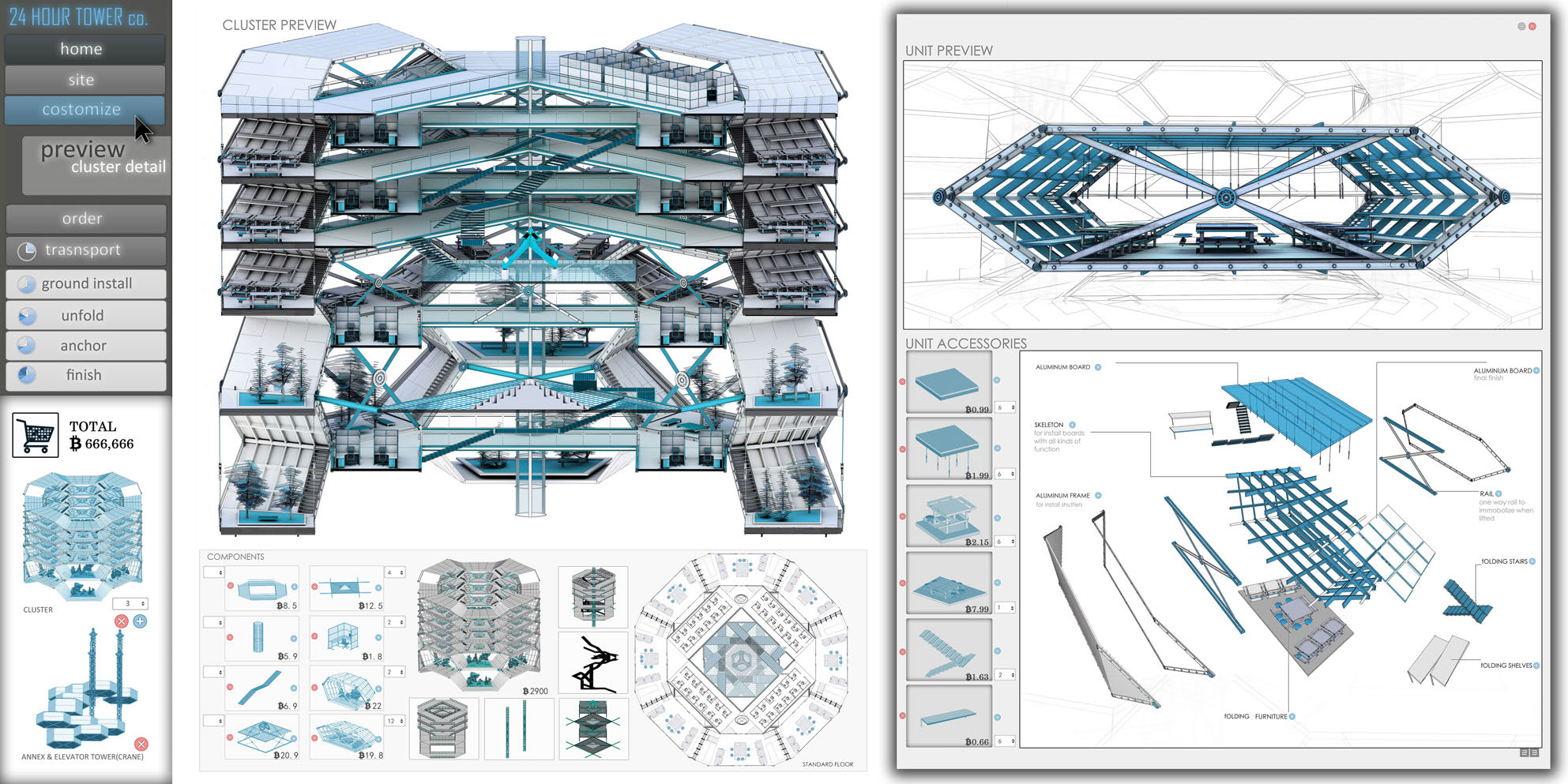Select the two vertical columns thumbnail
This screenshot has width=1568, height=784.
point(518,729)
